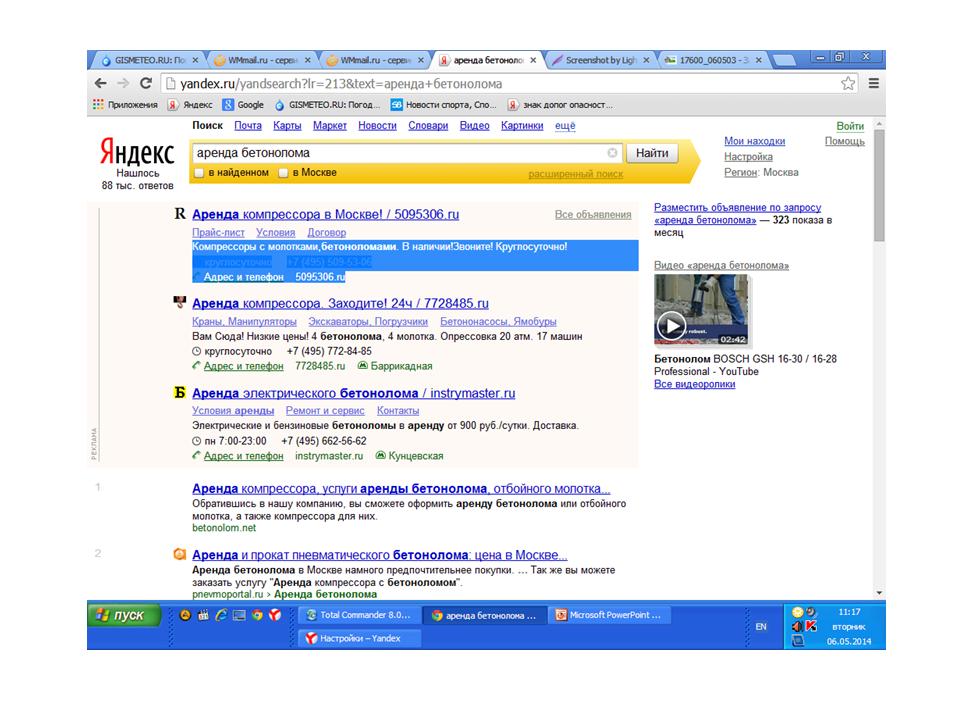Open the расширенный поиск link

(x=576, y=174)
